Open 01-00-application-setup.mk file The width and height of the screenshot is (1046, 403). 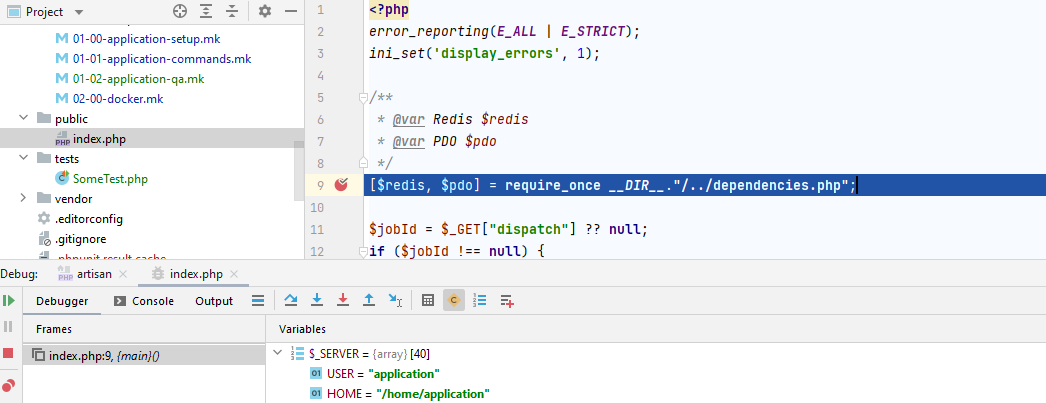tap(146, 39)
